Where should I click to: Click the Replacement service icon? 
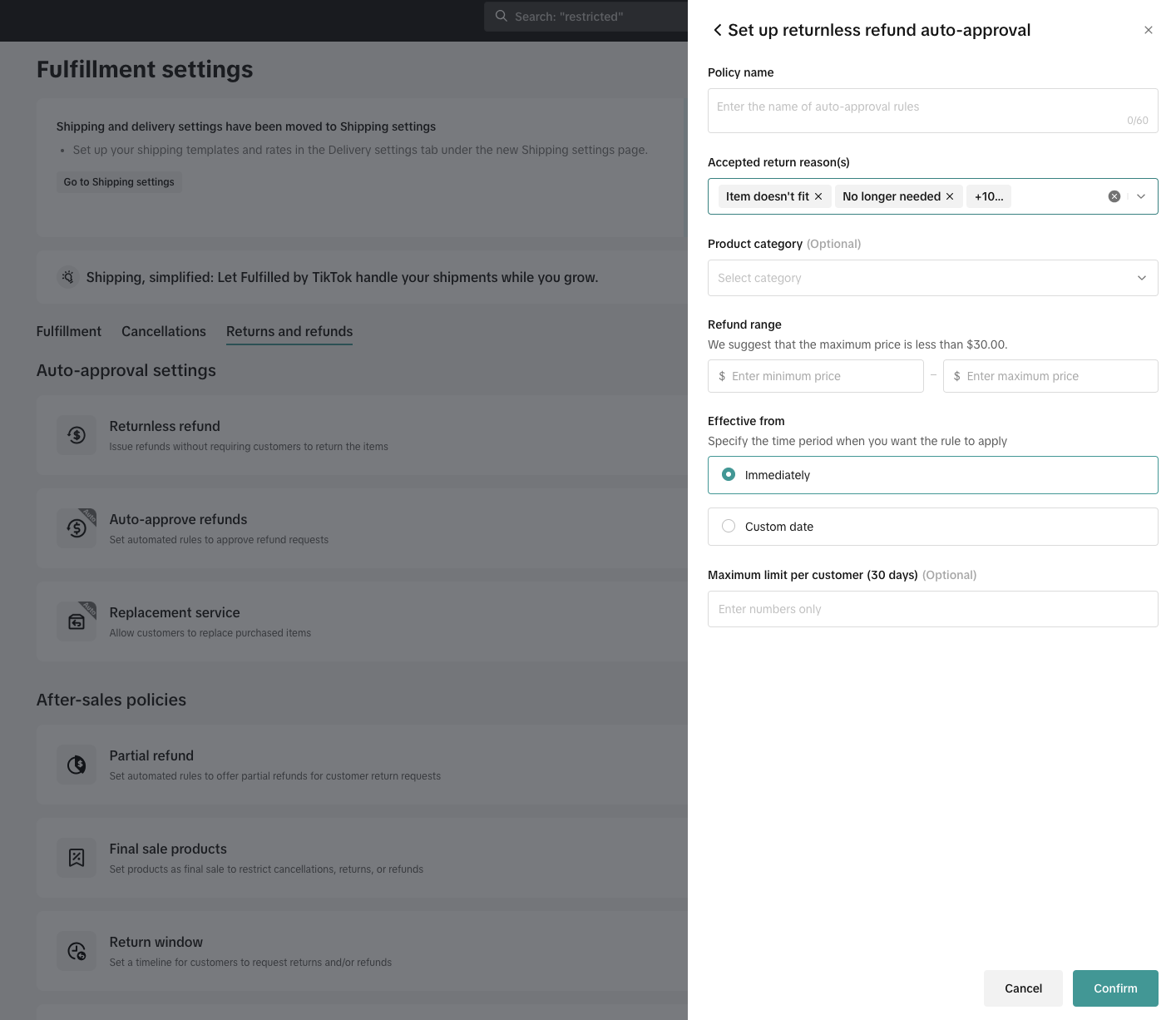pos(77,621)
